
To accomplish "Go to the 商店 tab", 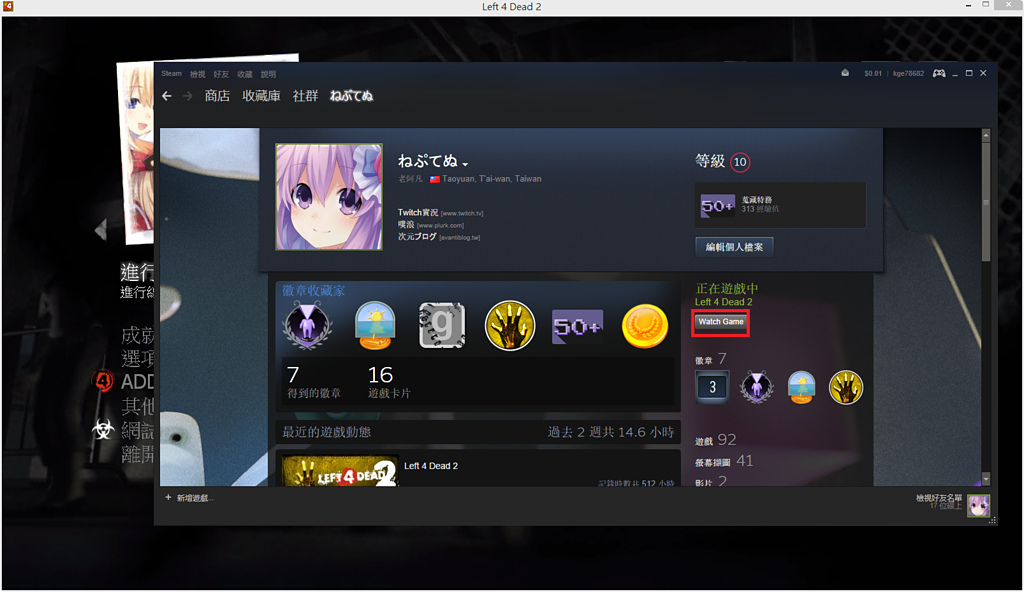I will tap(217, 96).
